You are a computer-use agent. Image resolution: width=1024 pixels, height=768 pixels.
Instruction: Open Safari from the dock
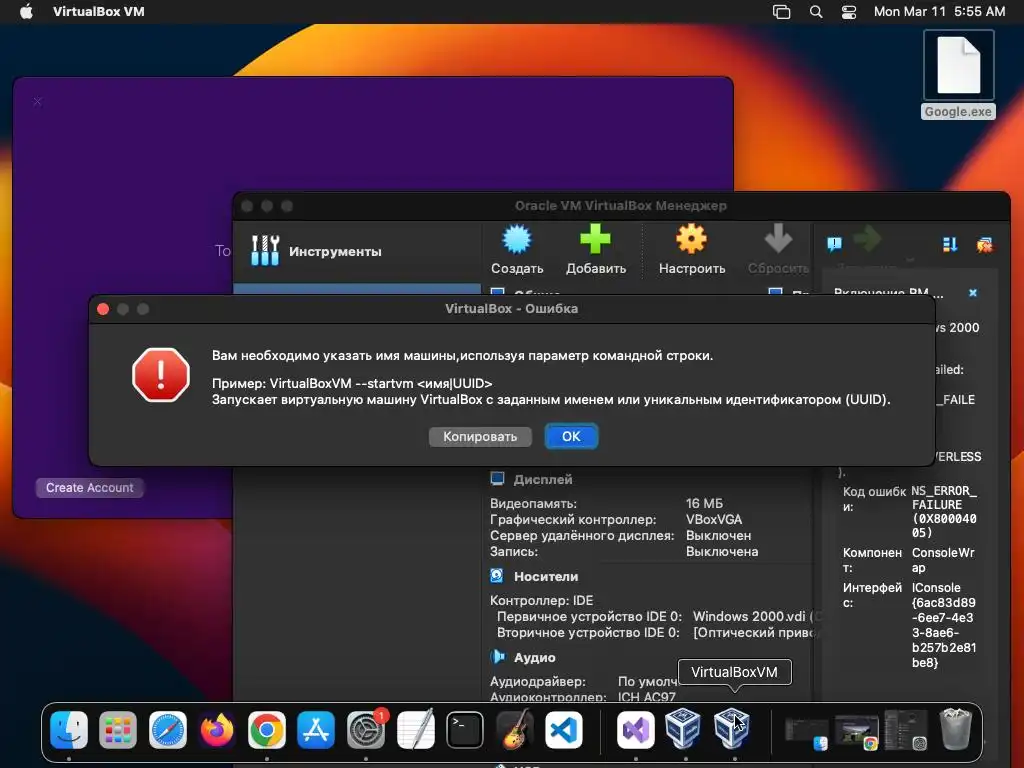tap(168, 729)
